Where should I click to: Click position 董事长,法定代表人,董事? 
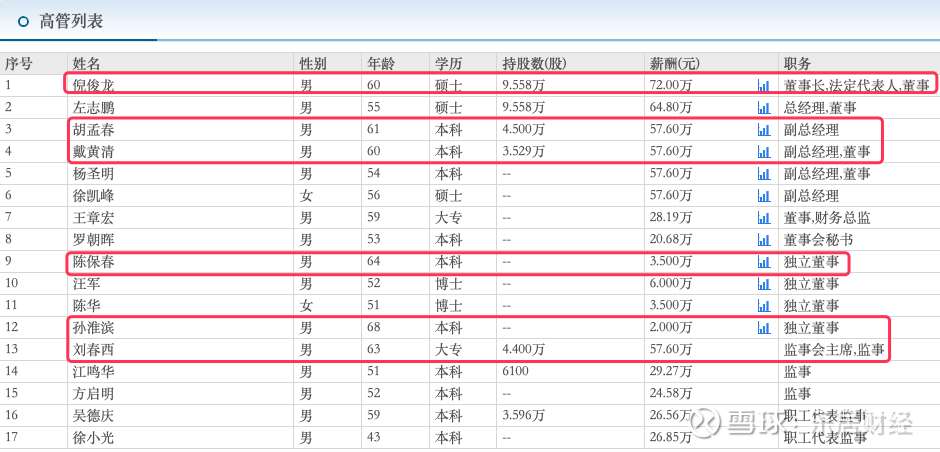click(857, 86)
